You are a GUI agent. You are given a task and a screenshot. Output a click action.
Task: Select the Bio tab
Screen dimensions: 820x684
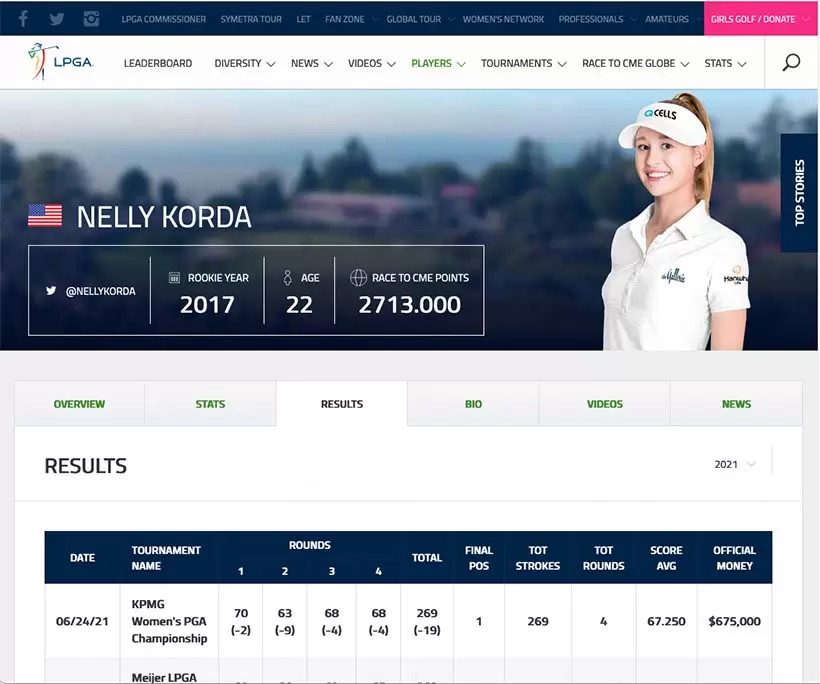[x=473, y=404]
